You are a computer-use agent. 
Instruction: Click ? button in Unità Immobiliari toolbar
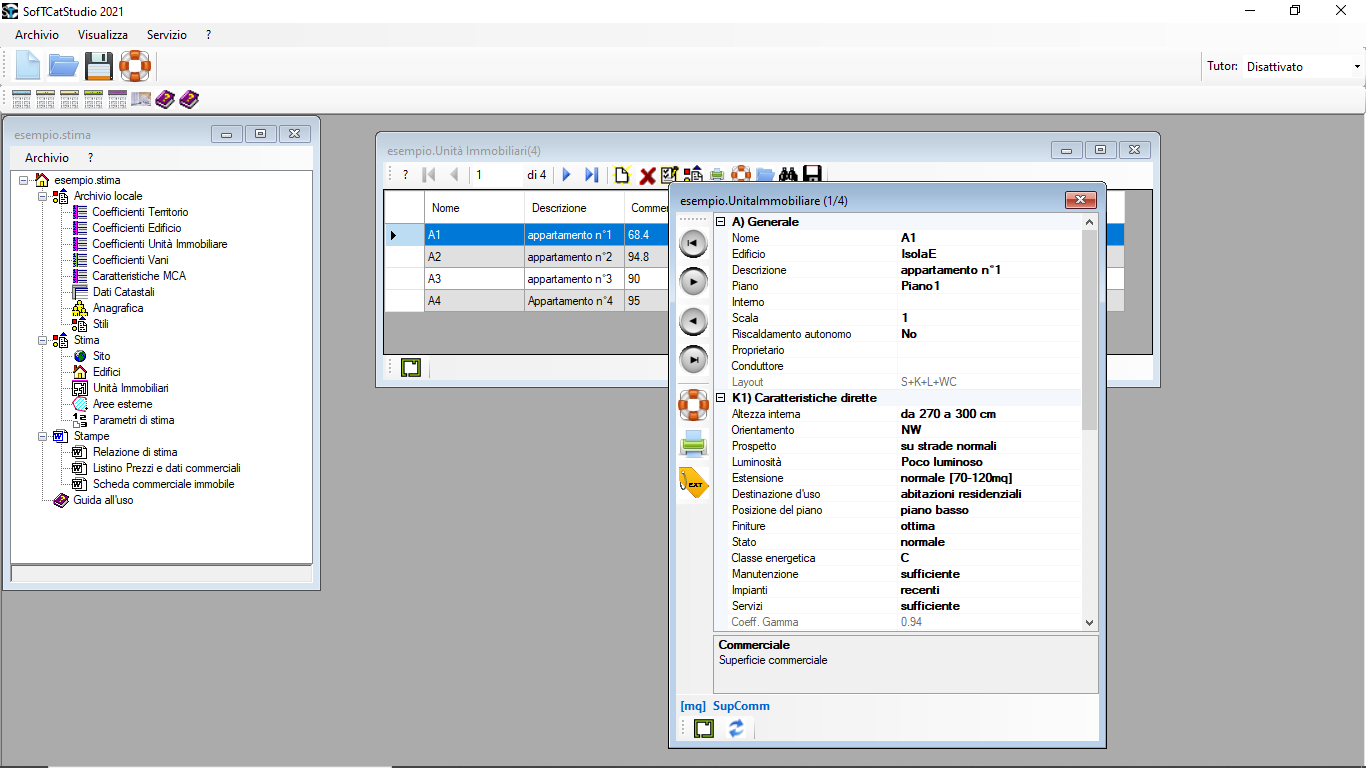pos(405,175)
